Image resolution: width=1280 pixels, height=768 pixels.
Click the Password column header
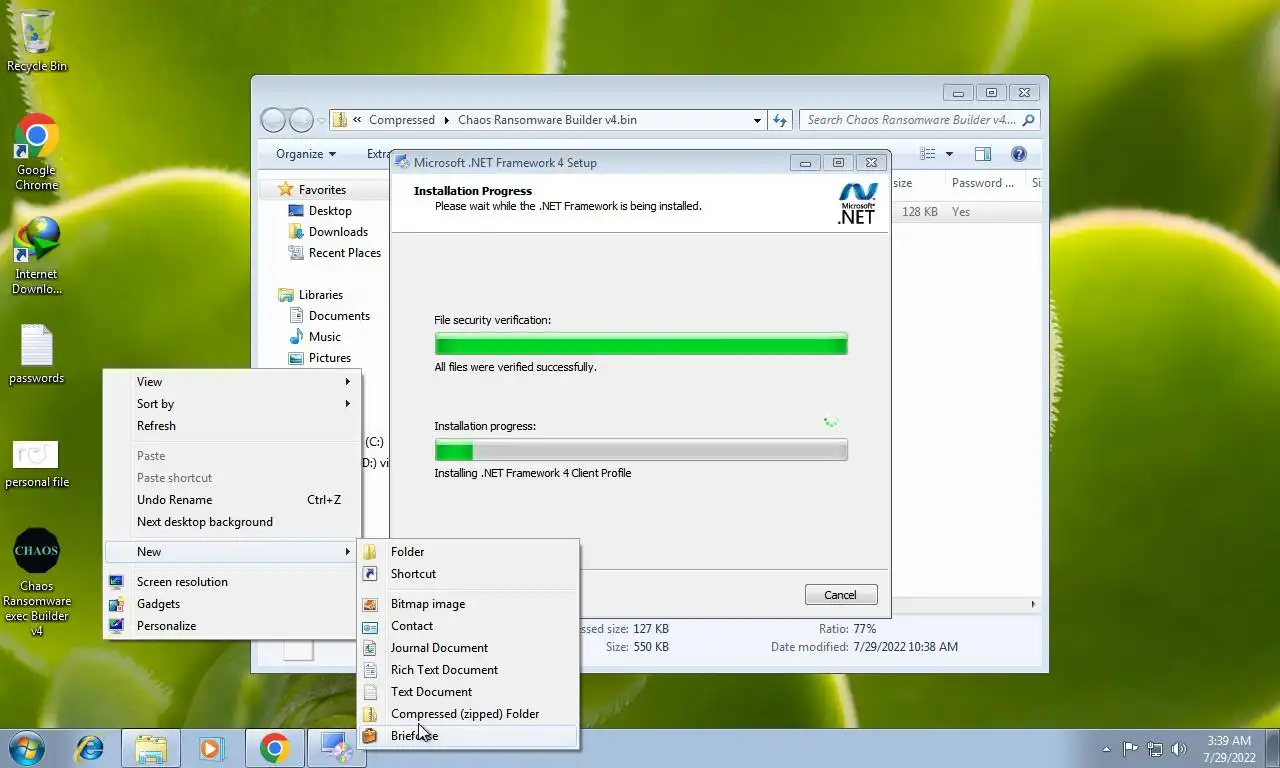point(985,183)
